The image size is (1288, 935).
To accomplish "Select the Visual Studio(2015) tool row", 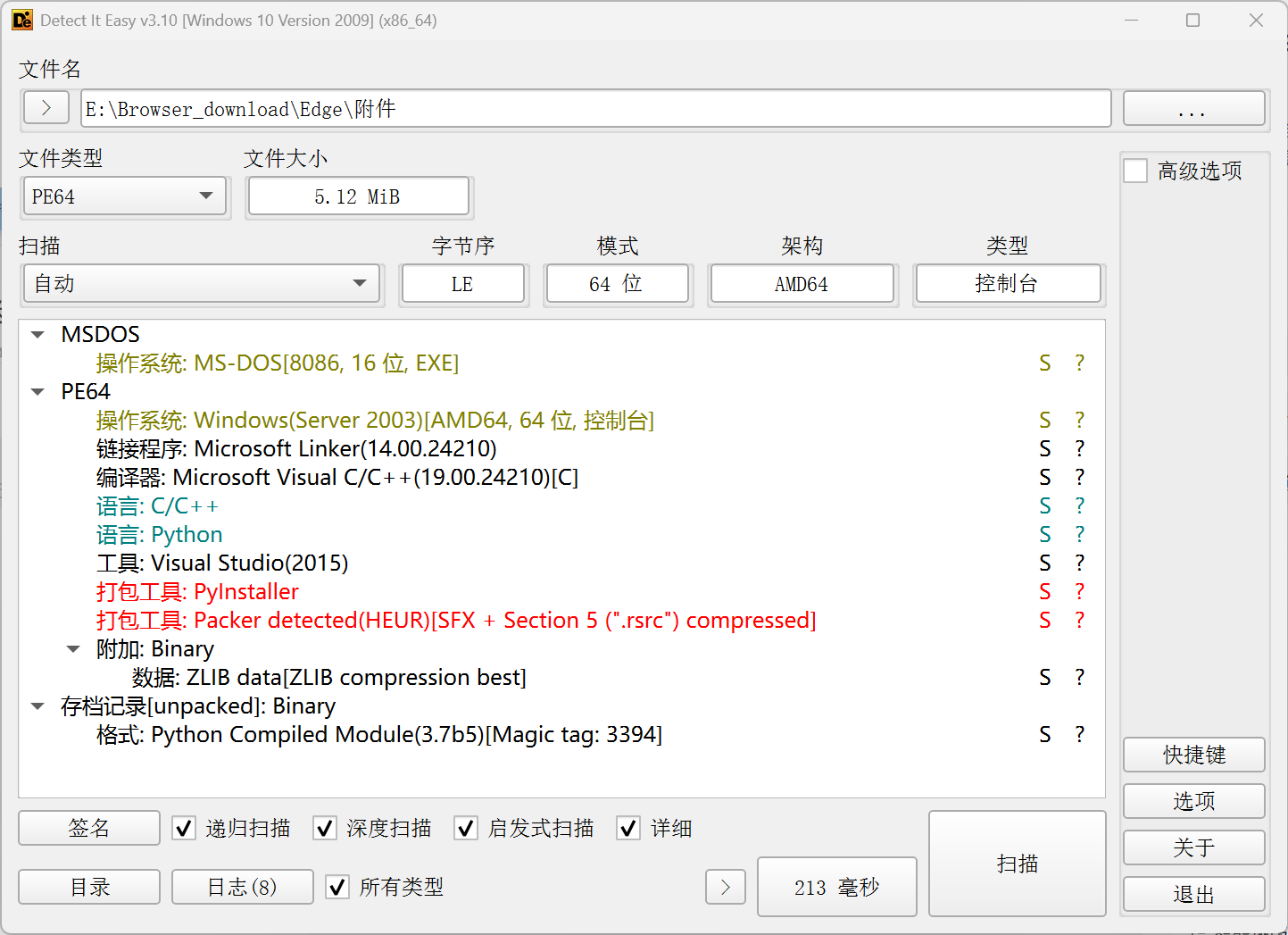I will coord(561,564).
